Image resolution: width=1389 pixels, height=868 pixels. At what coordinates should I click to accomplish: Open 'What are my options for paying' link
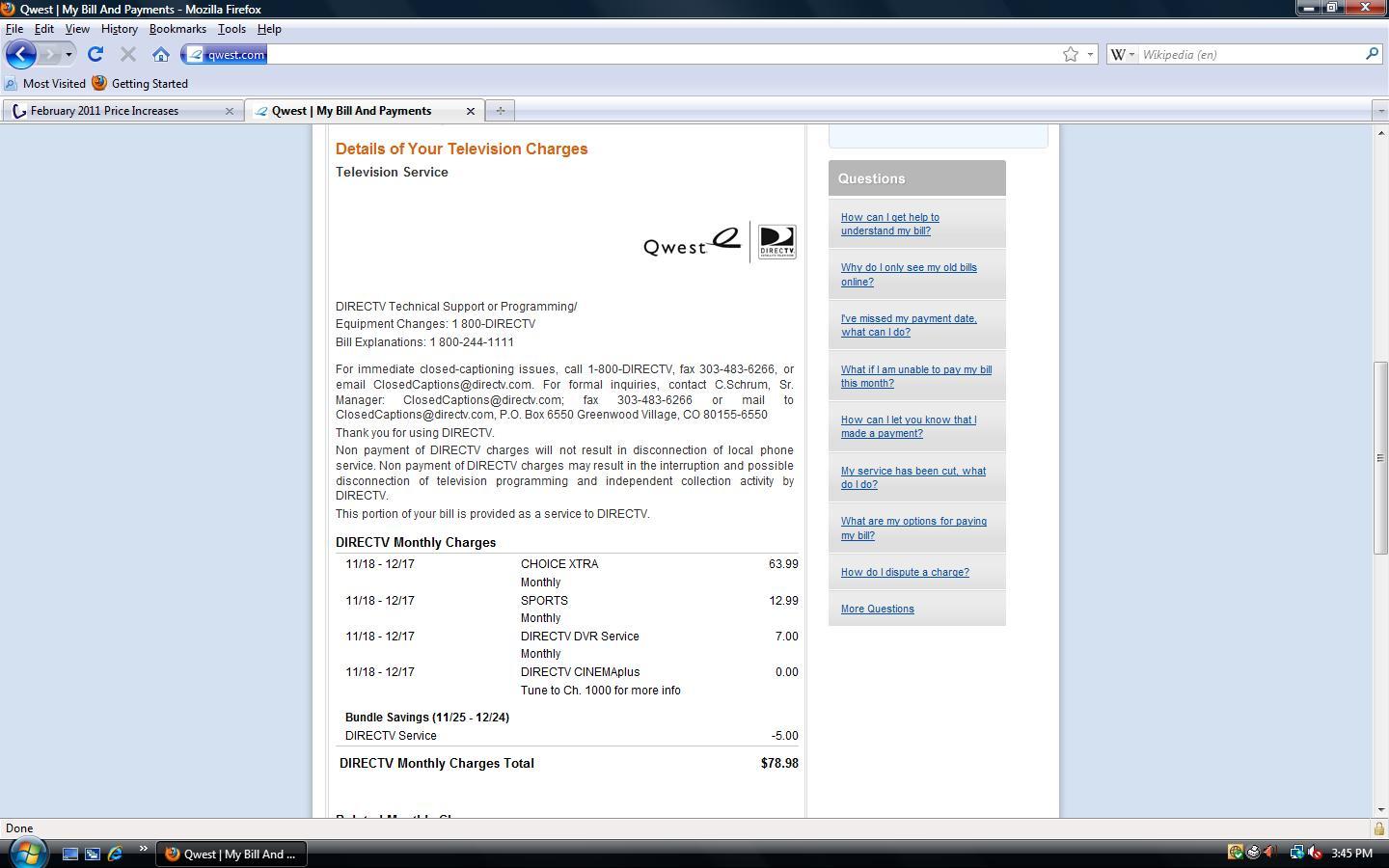point(913,529)
